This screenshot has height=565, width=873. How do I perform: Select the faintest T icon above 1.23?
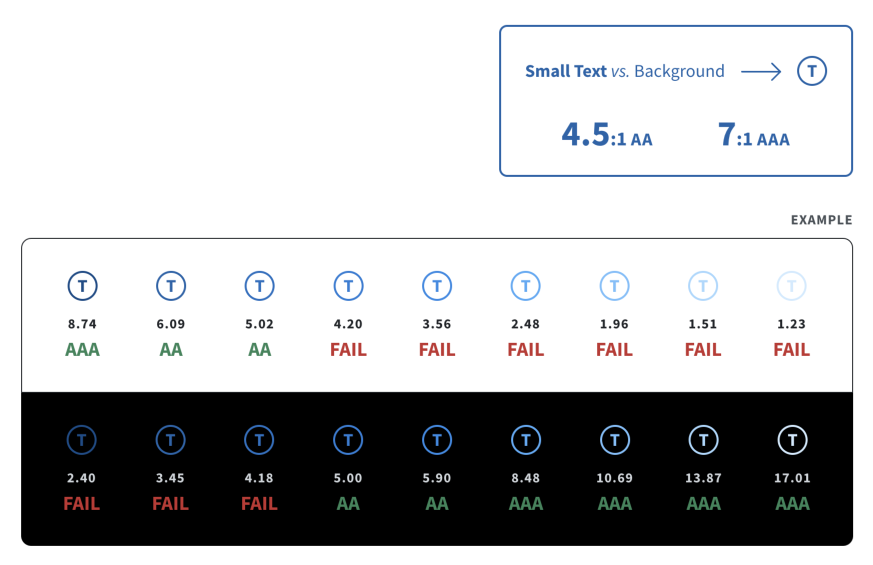pos(792,286)
